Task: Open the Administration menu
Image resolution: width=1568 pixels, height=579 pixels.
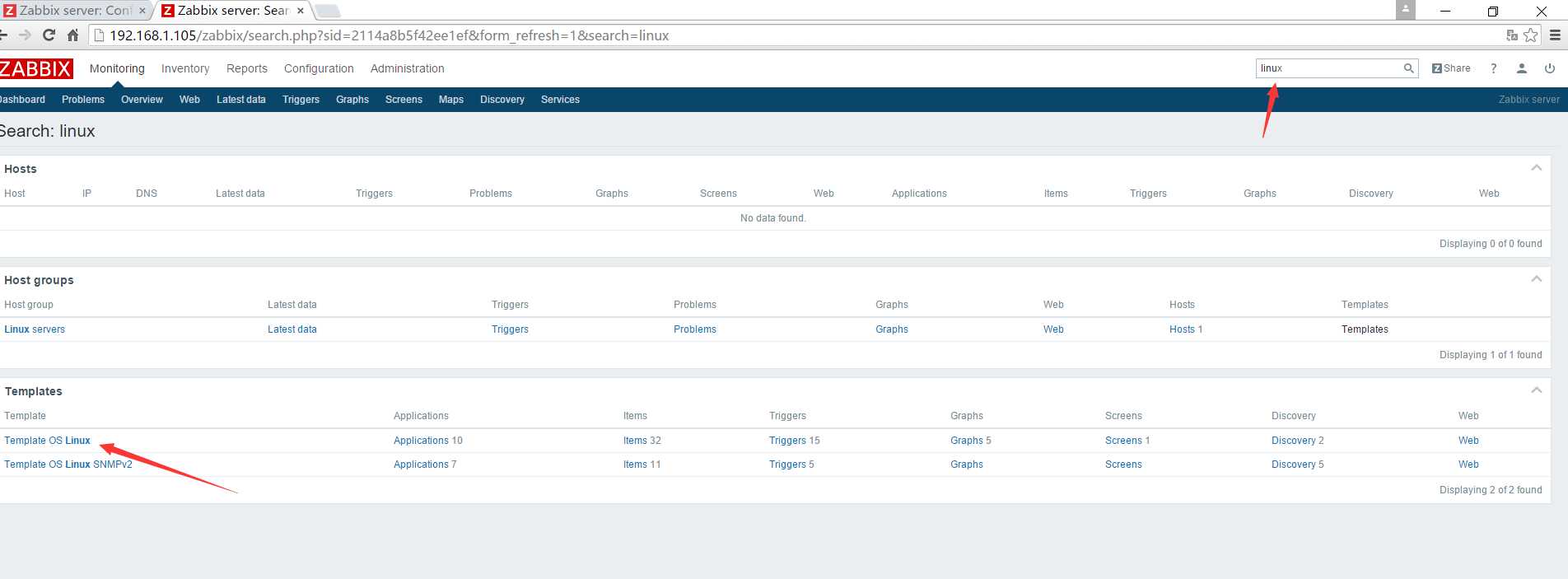Action: pos(407,68)
